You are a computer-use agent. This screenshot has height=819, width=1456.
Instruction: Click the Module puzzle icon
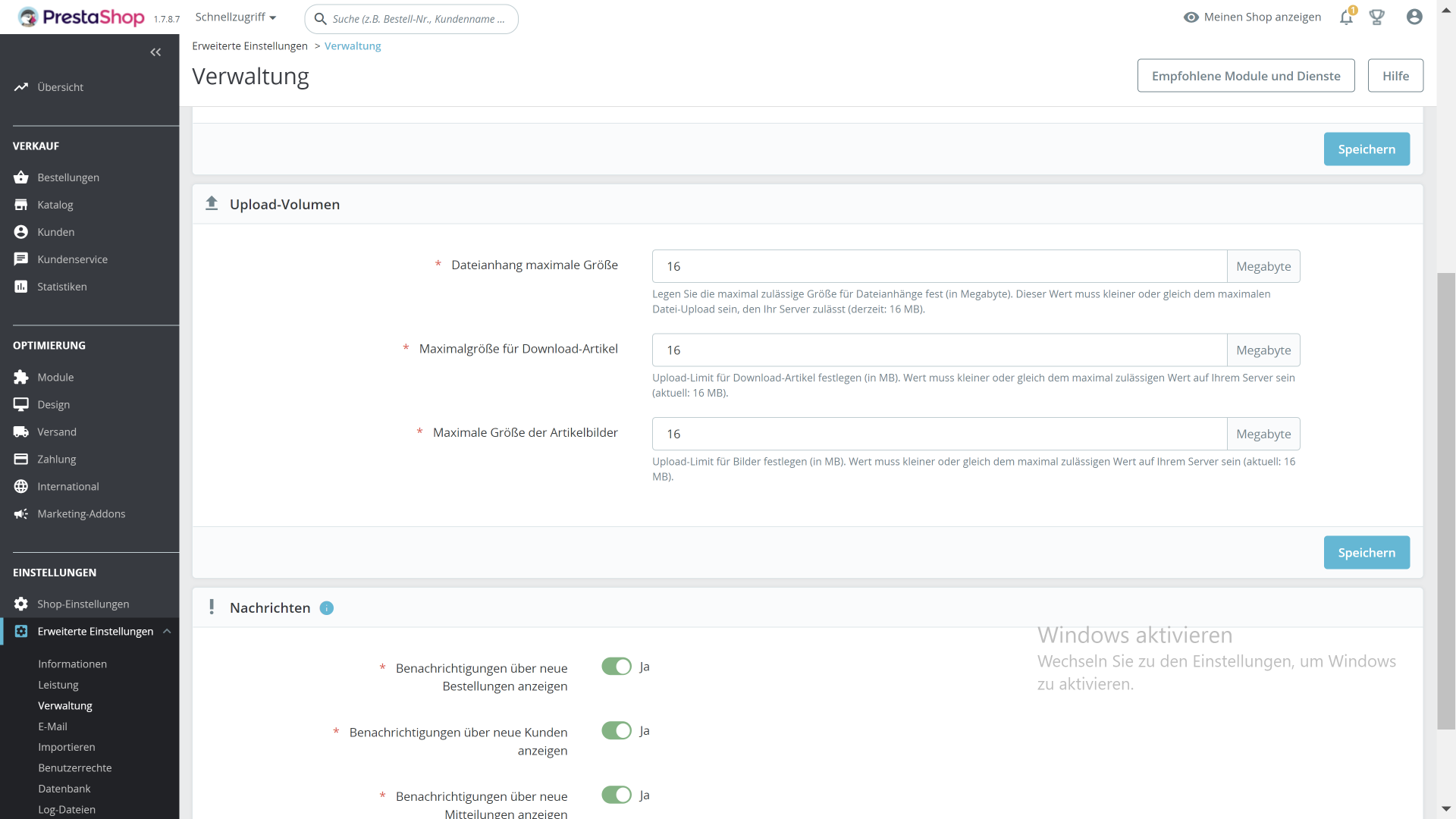pyautogui.click(x=21, y=378)
